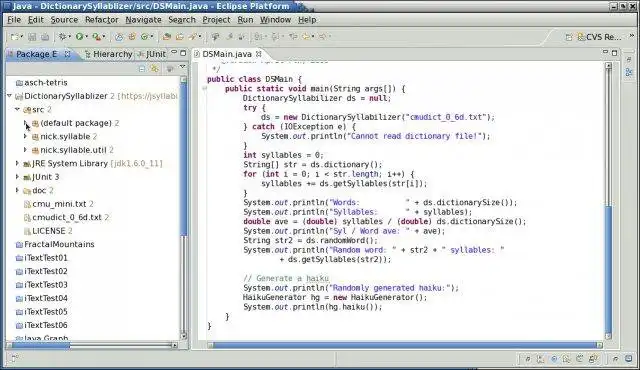
Task: Toggle Link with Editor in Package Explorer
Action: point(155,69)
